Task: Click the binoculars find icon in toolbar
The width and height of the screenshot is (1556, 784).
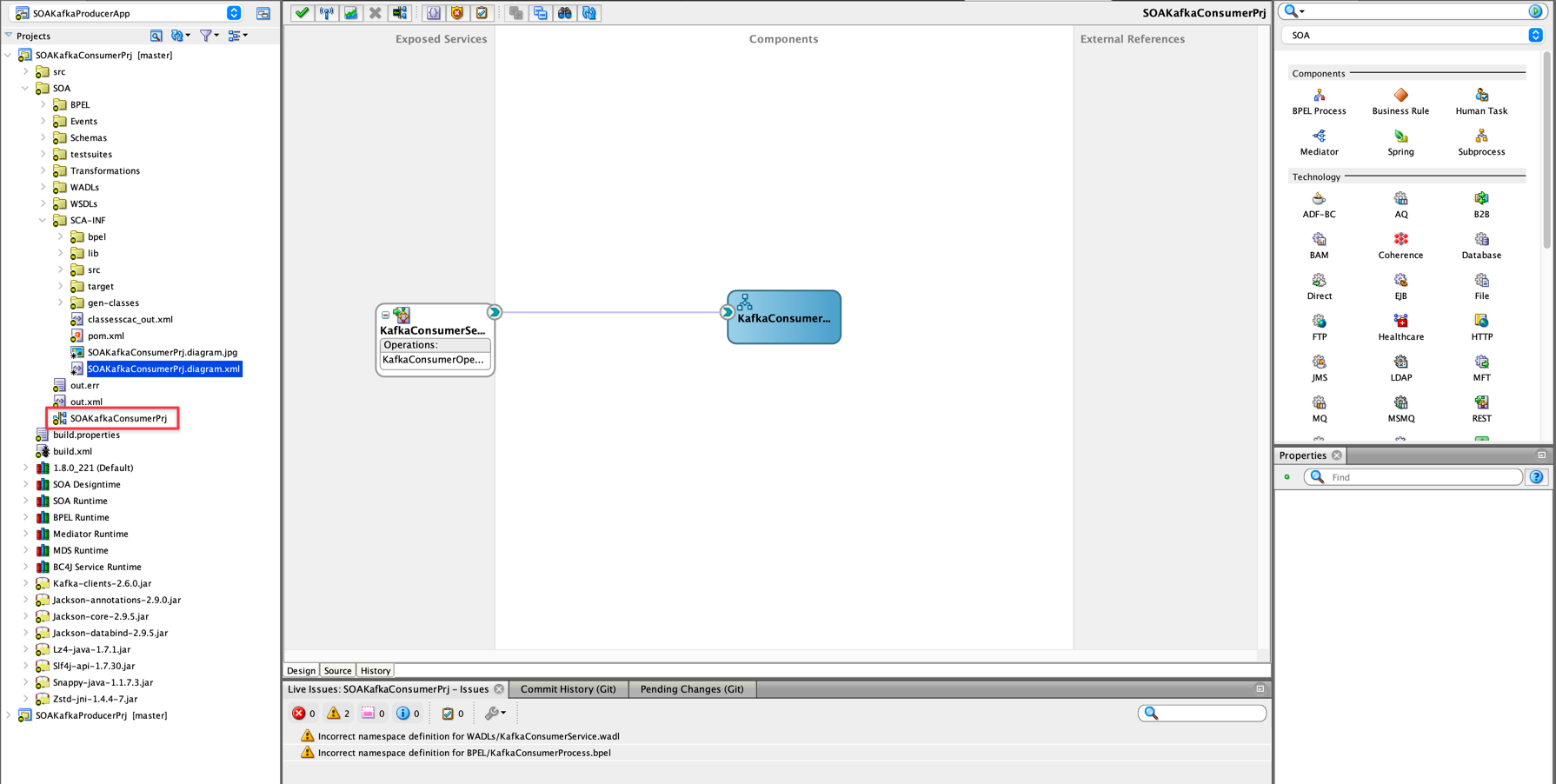Action: pyautogui.click(x=565, y=13)
